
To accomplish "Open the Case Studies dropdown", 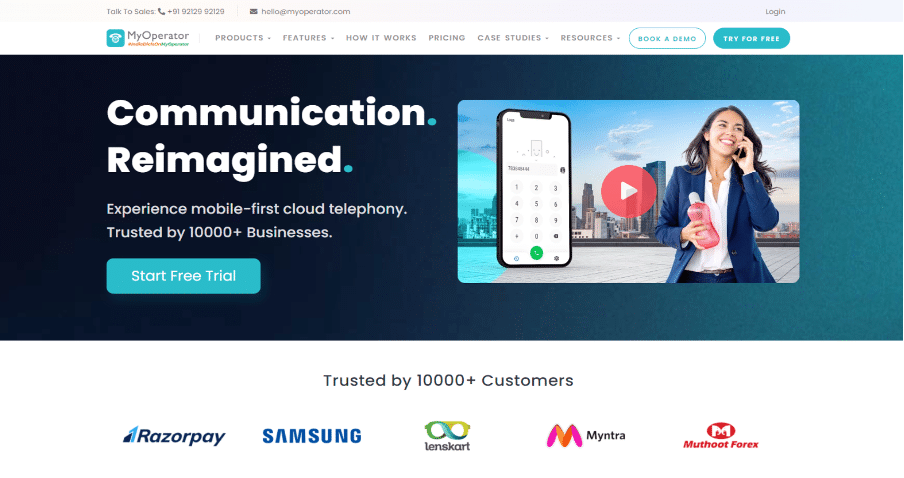I will (513, 38).
